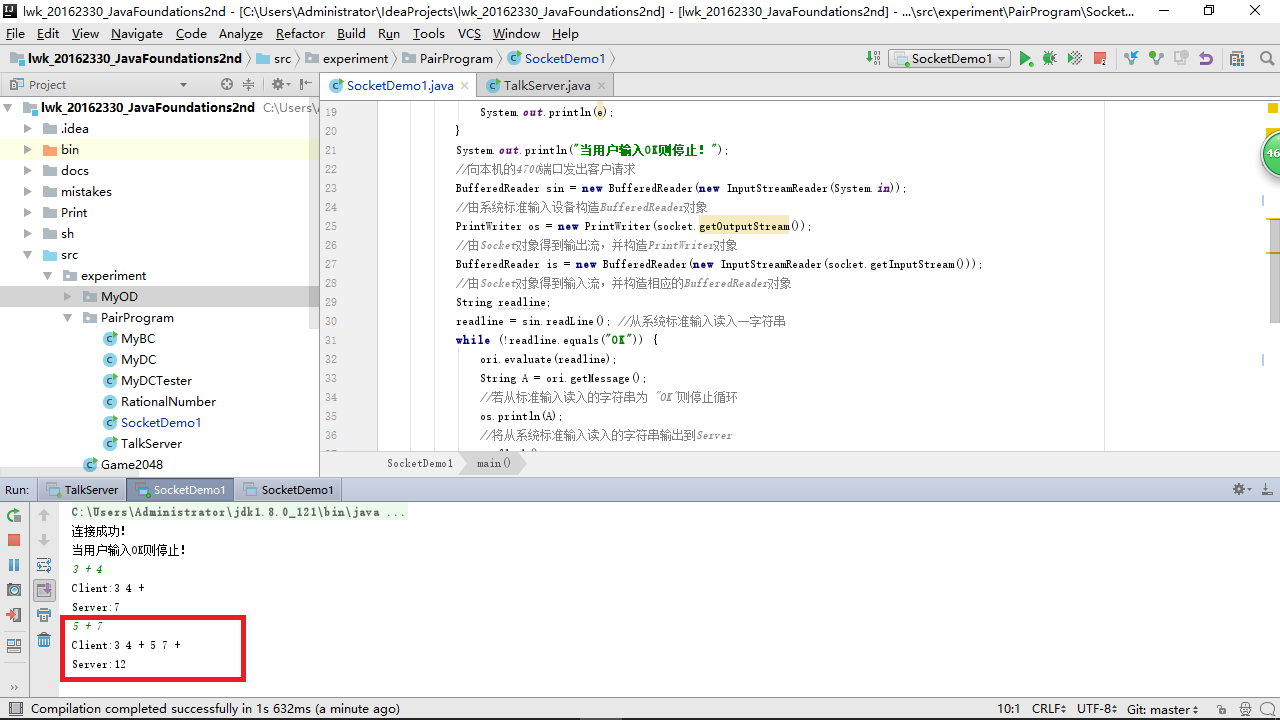Expand the .idea folder
The image size is (1280, 720).
[29, 129]
